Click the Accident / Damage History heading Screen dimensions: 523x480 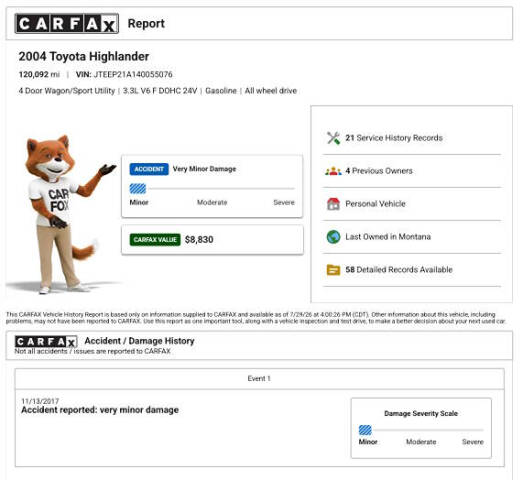tap(139, 341)
